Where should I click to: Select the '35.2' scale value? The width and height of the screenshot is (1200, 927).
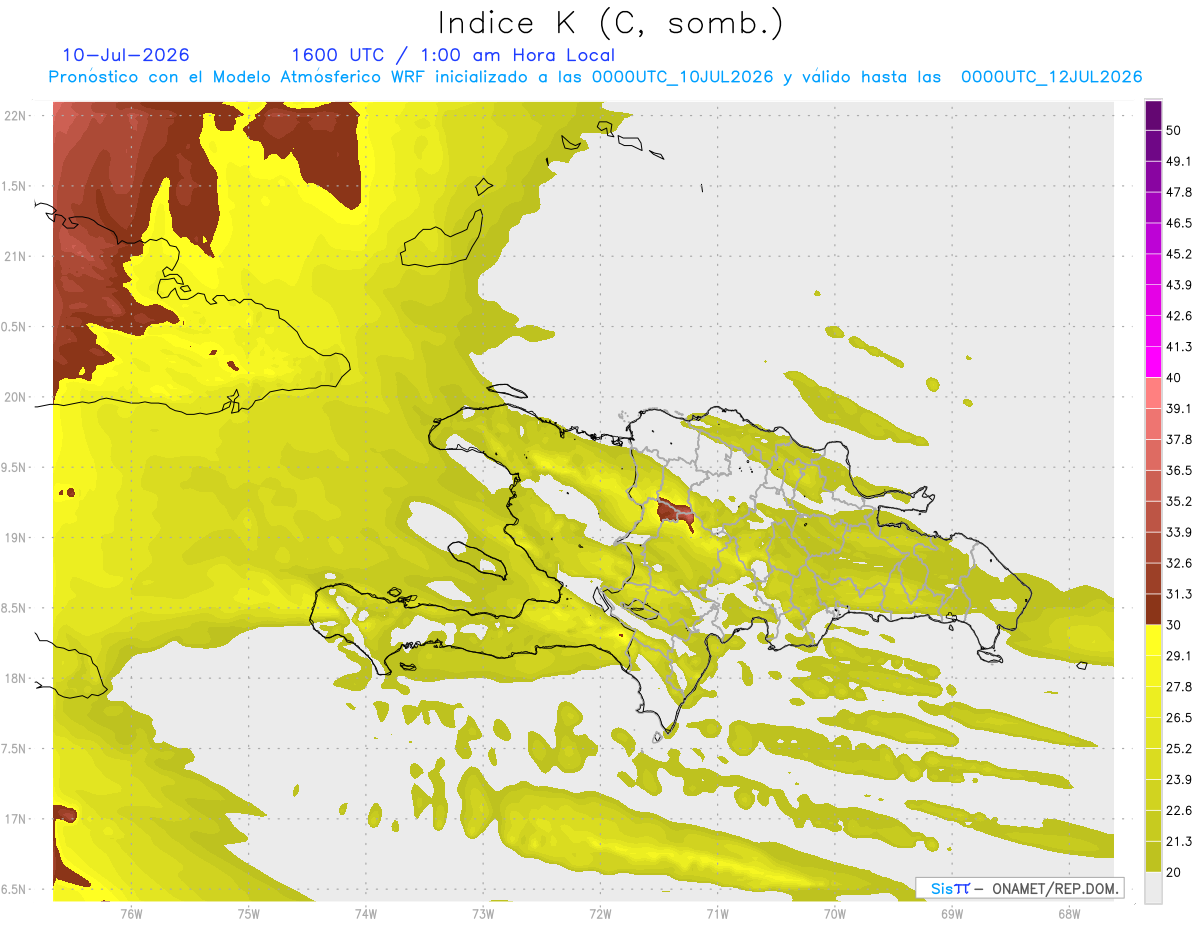pos(1179,501)
